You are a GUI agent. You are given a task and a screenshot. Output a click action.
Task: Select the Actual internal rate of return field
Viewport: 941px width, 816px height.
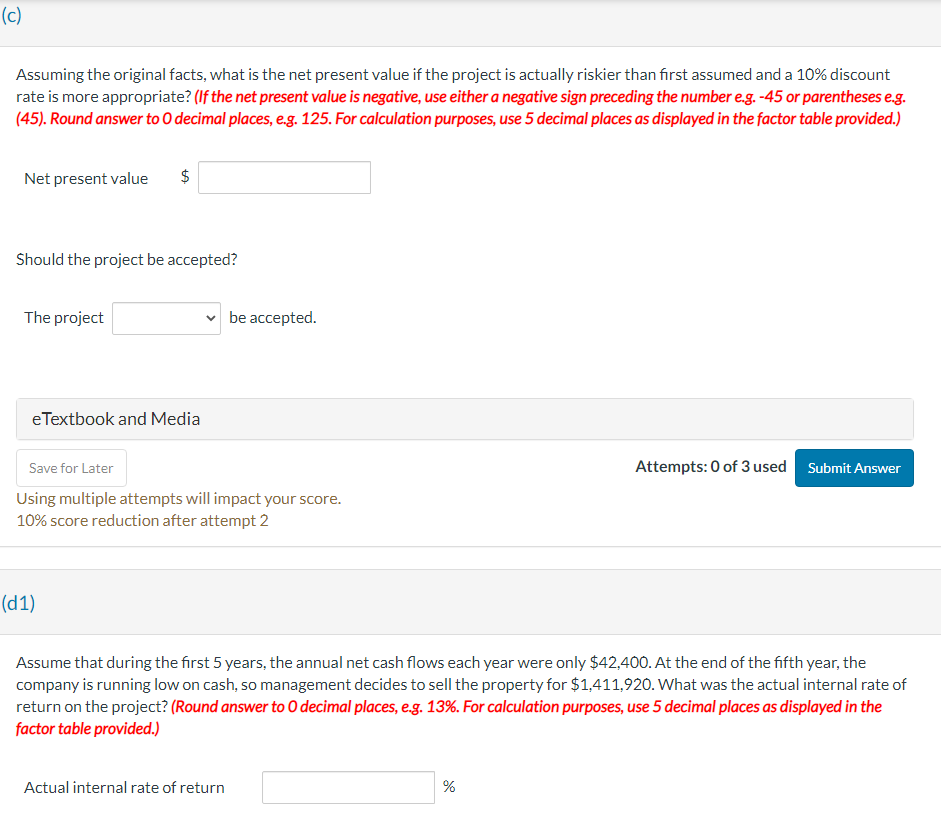[x=348, y=787]
